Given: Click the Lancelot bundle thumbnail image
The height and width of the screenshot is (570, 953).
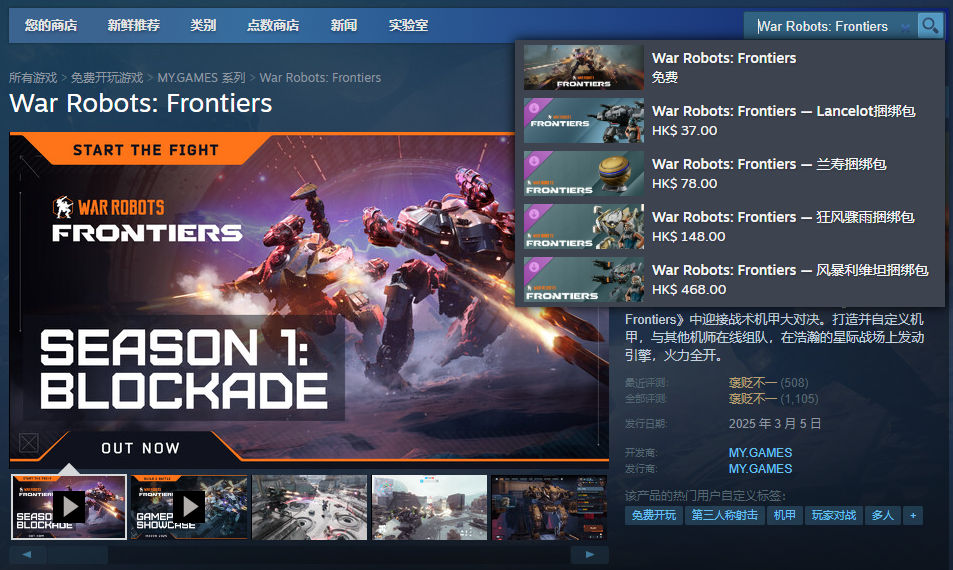Looking at the screenshot, I should click(583, 120).
